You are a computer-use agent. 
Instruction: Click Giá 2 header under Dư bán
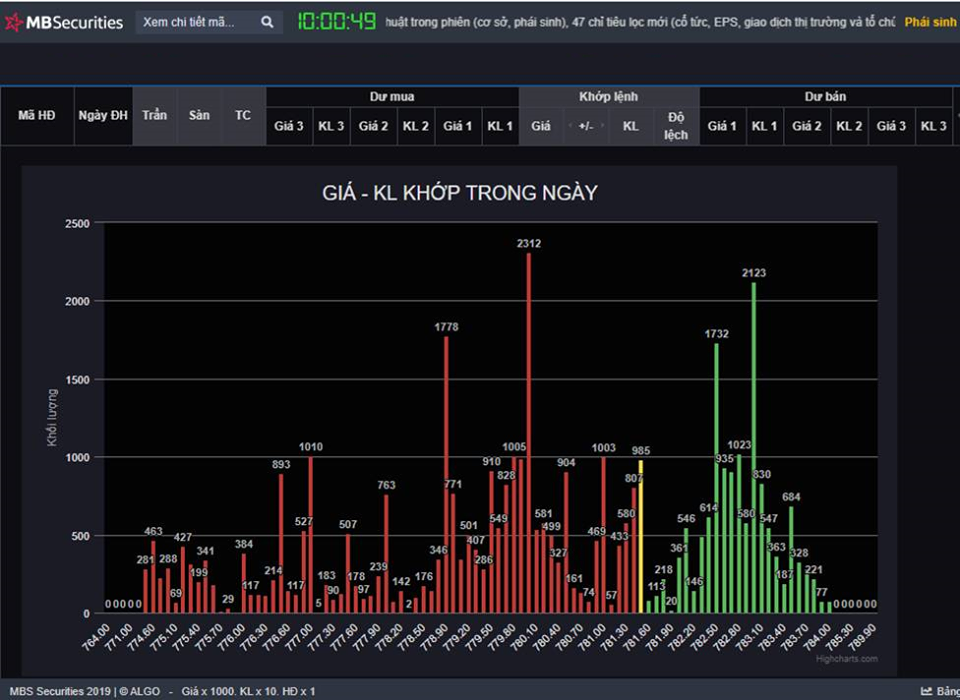click(x=807, y=126)
